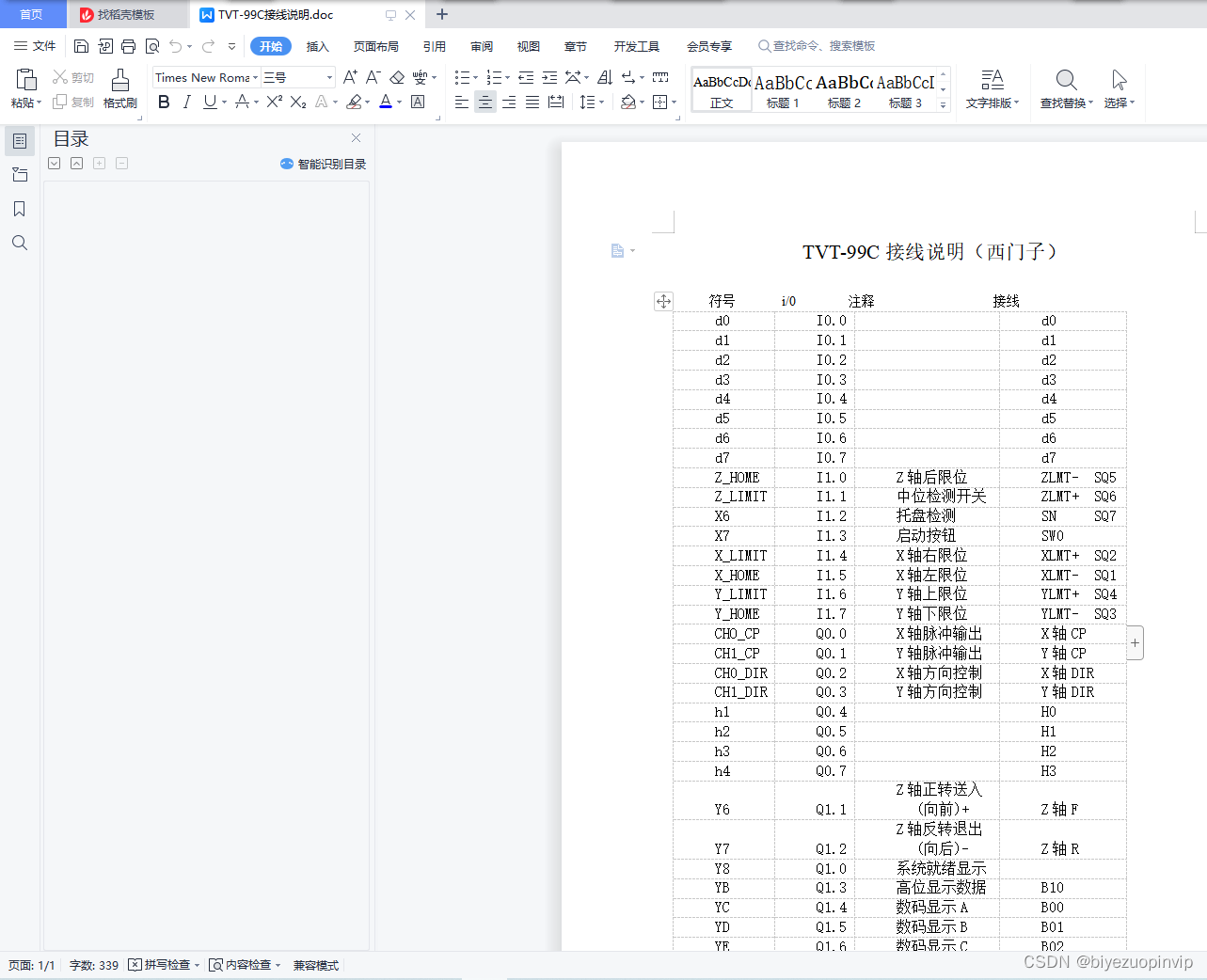Image resolution: width=1207 pixels, height=980 pixels.
Task: Click the font color A swatch
Action: pyautogui.click(x=385, y=102)
